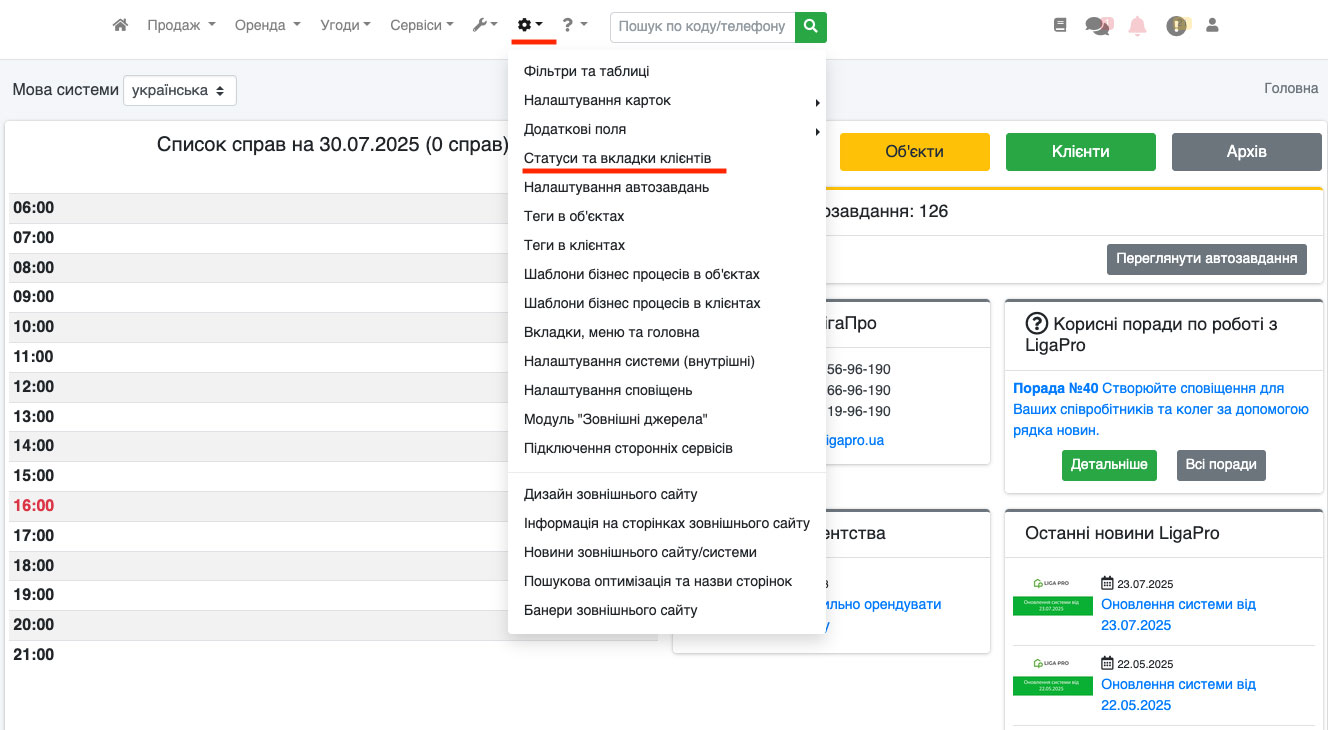
Task: Open the system language dropdown
Action: tap(180, 90)
